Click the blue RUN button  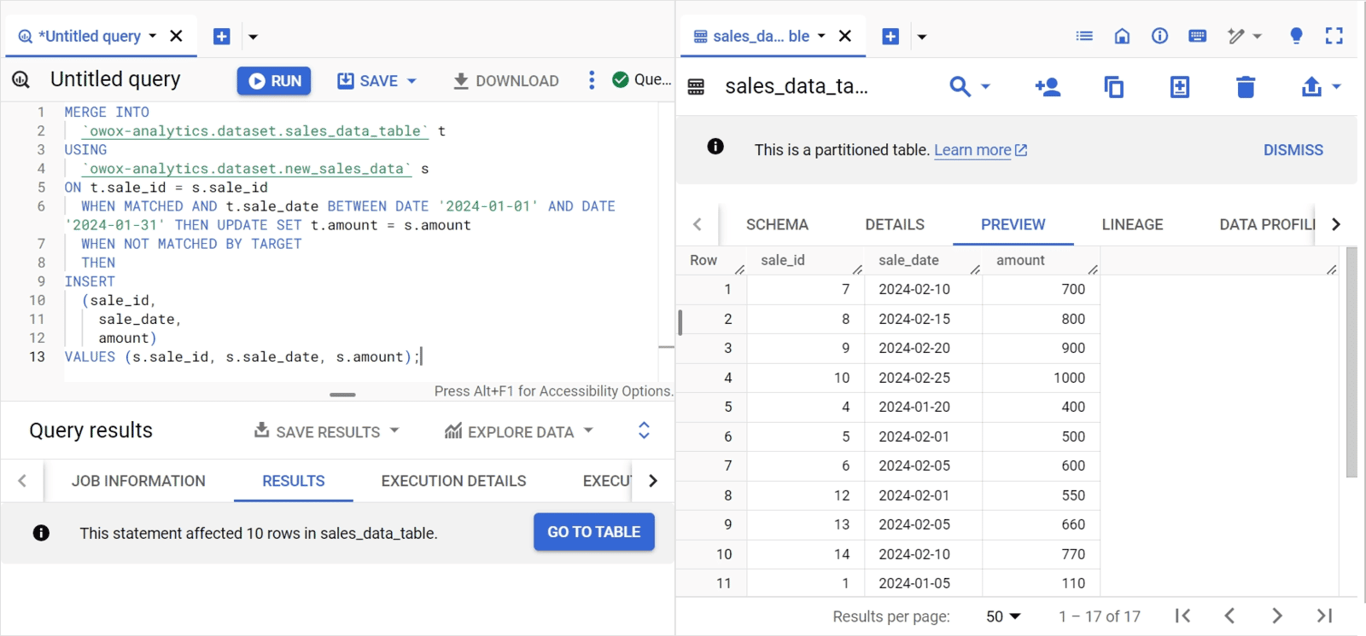point(274,81)
